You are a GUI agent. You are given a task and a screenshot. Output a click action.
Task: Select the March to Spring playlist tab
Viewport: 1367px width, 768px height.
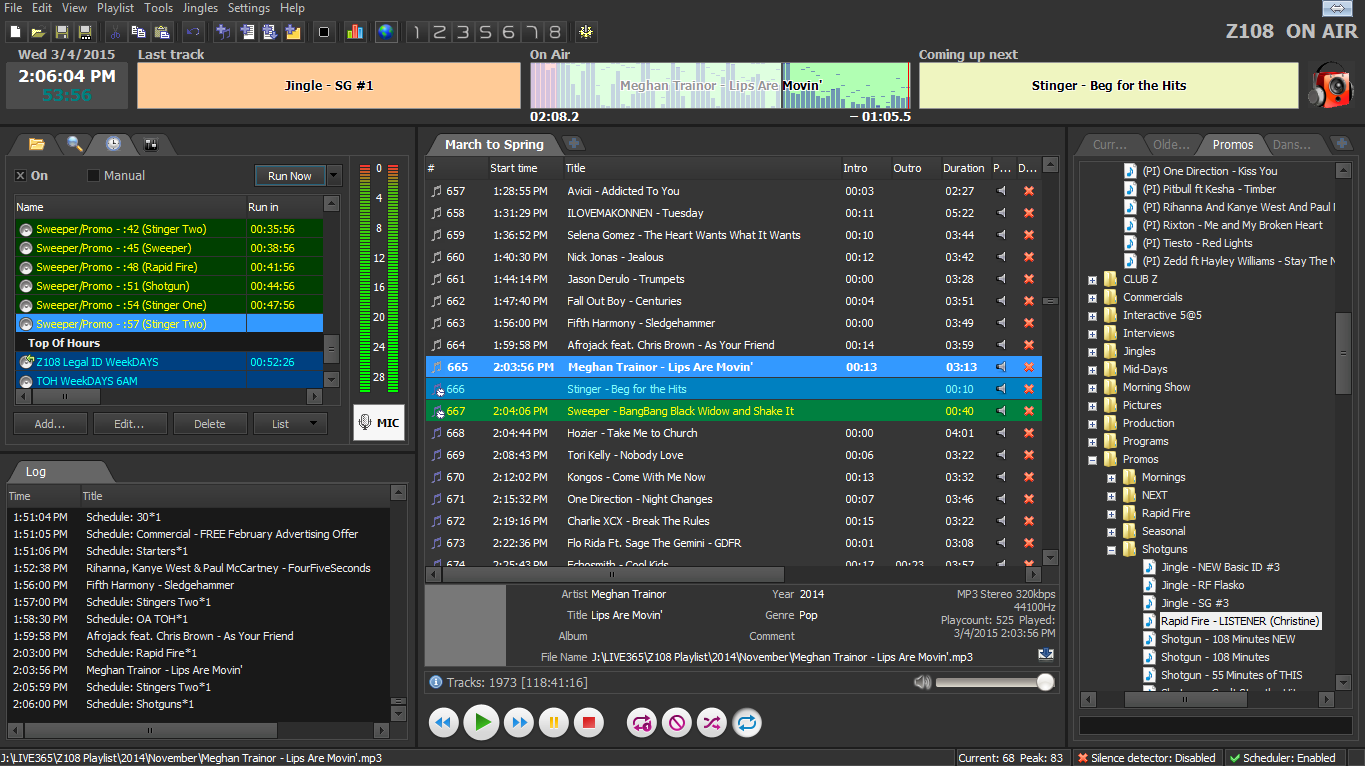pyautogui.click(x=494, y=145)
